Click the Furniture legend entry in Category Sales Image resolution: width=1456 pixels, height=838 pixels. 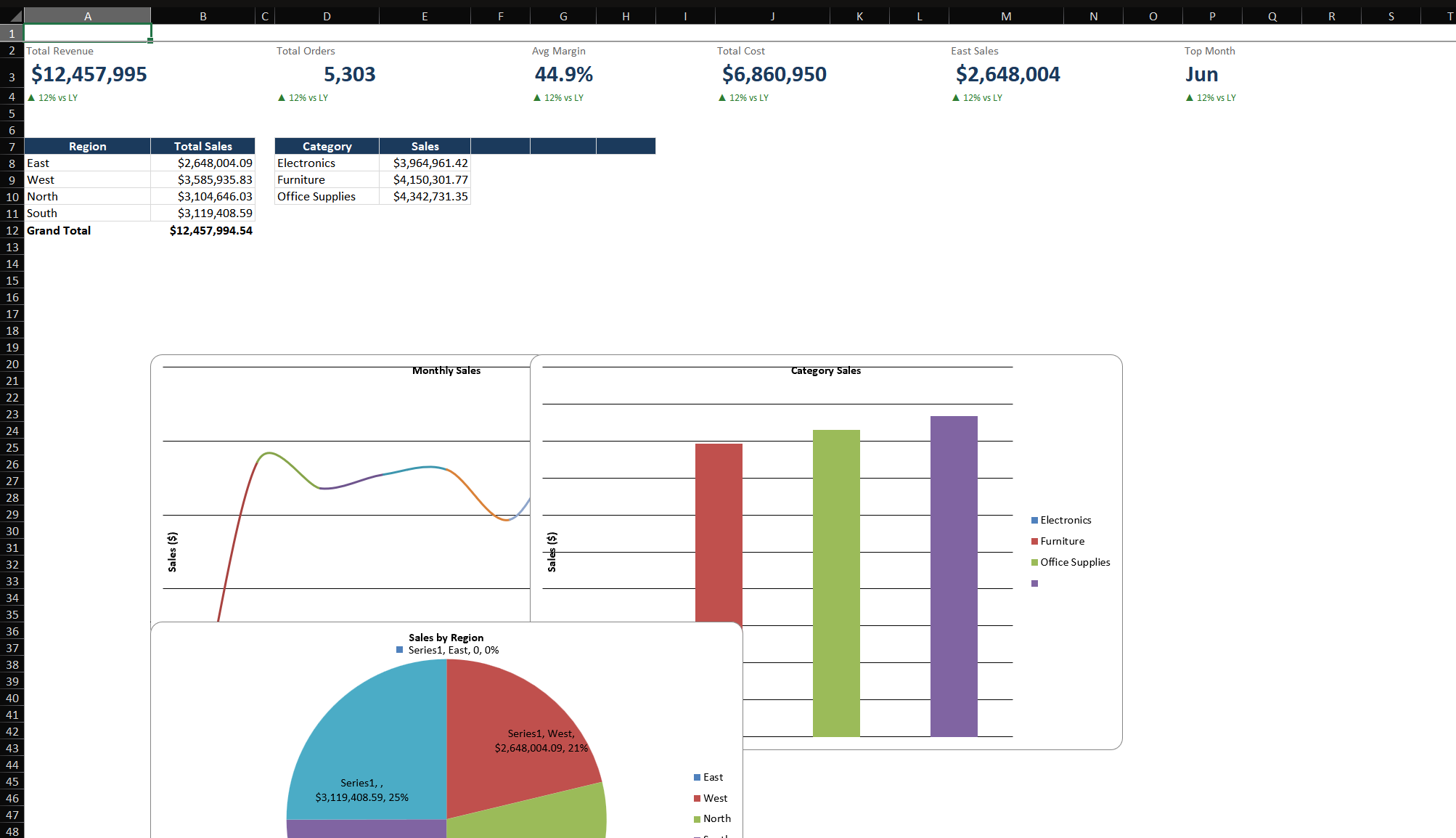[x=1058, y=541]
